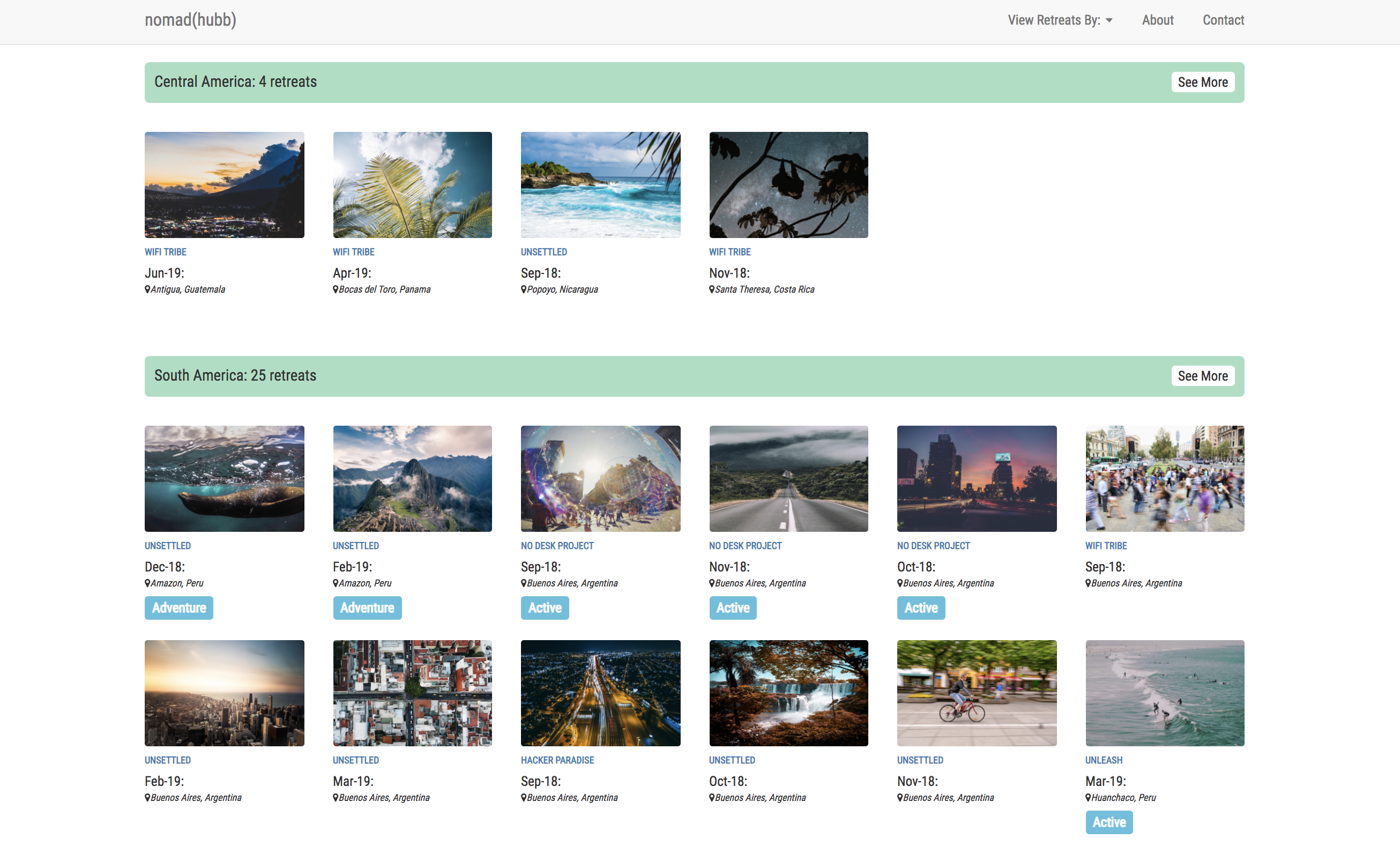1400x846 pixels.
Task: Select the Adventure tag on the Amazon, Peru Dec-18 retreat
Action: pyautogui.click(x=178, y=607)
